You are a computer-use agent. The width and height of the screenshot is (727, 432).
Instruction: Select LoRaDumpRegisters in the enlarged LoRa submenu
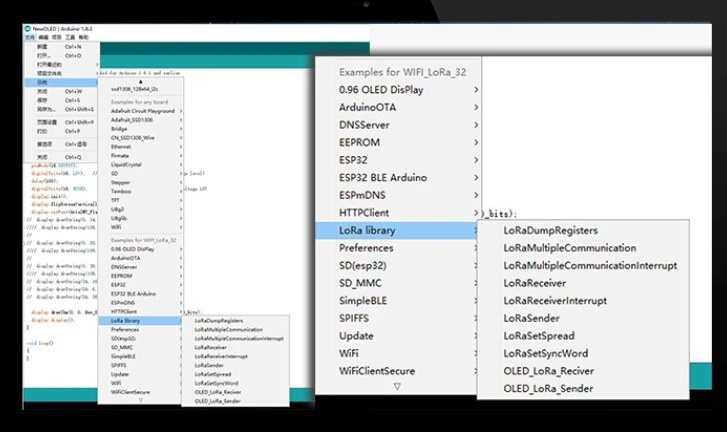[550, 230]
